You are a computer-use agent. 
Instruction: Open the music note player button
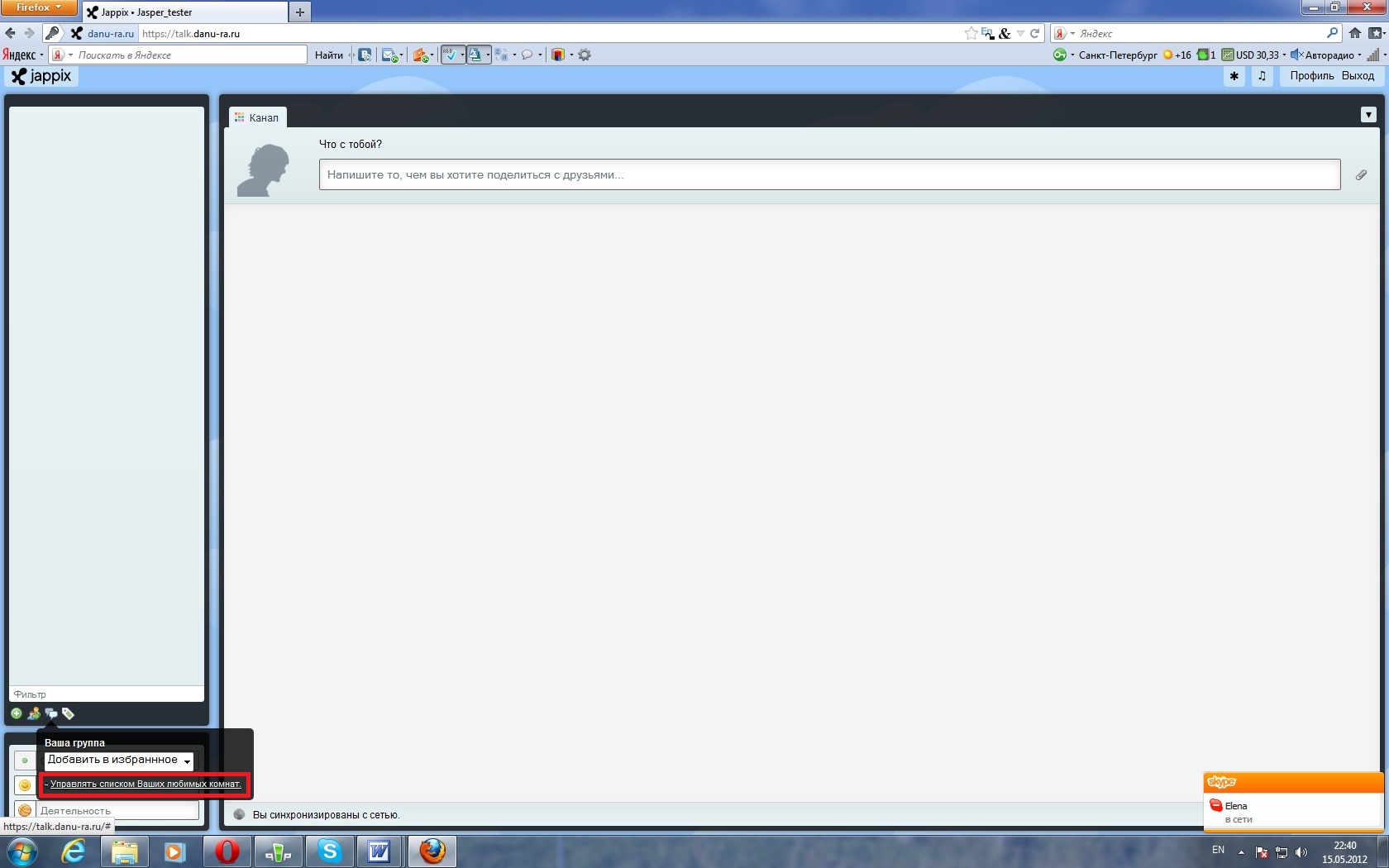[x=1262, y=76]
